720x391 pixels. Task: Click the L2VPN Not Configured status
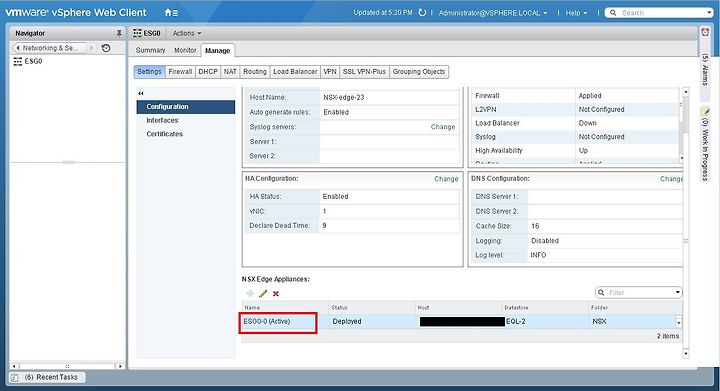point(601,109)
